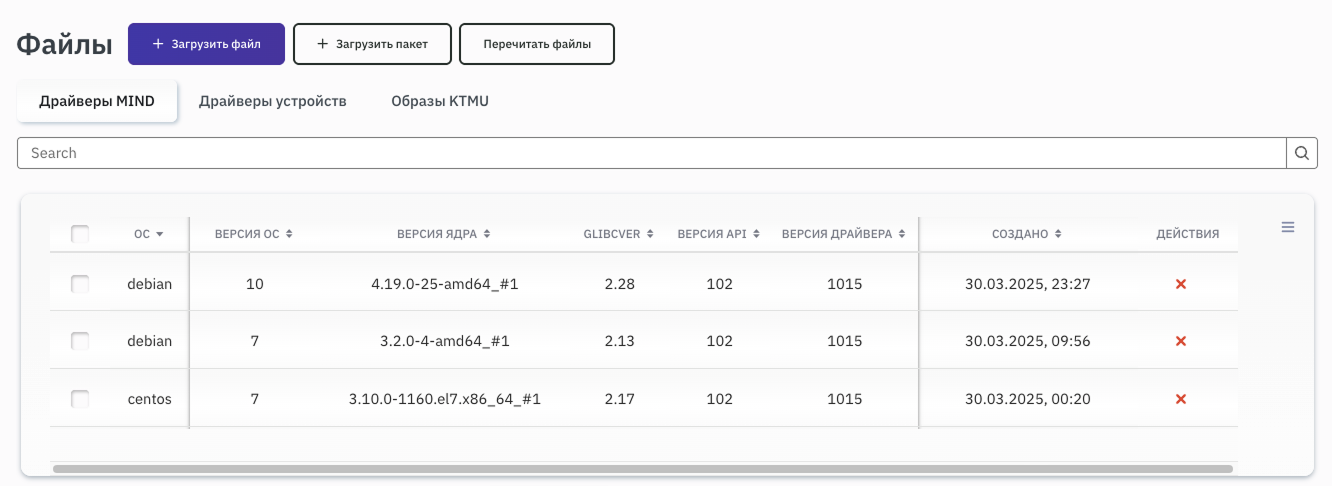This screenshot has width=1332, height=486.
Task: Sort by Версия драйвера column header
Action: tap(843, 234)
